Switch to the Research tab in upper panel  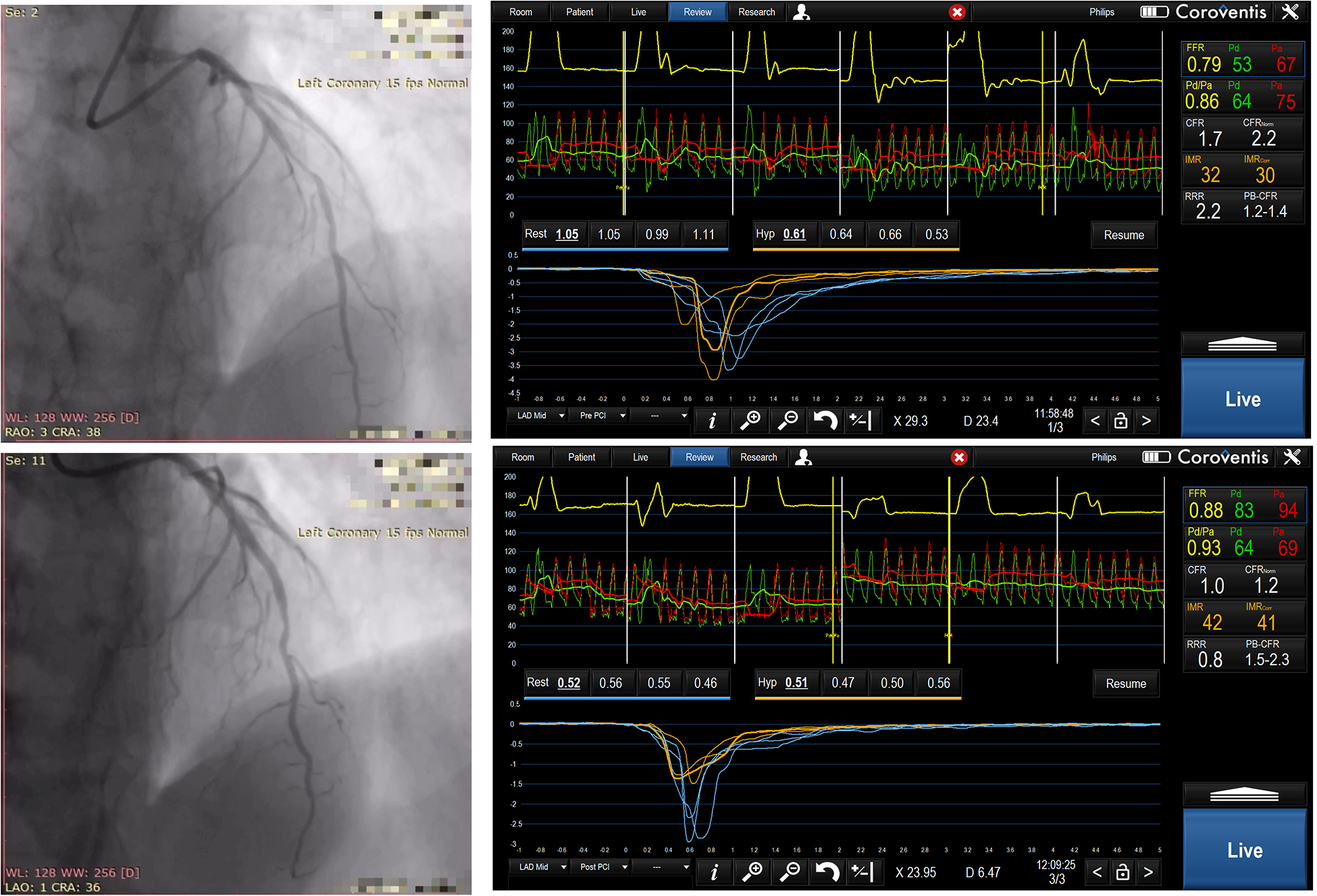coord(756,12)
